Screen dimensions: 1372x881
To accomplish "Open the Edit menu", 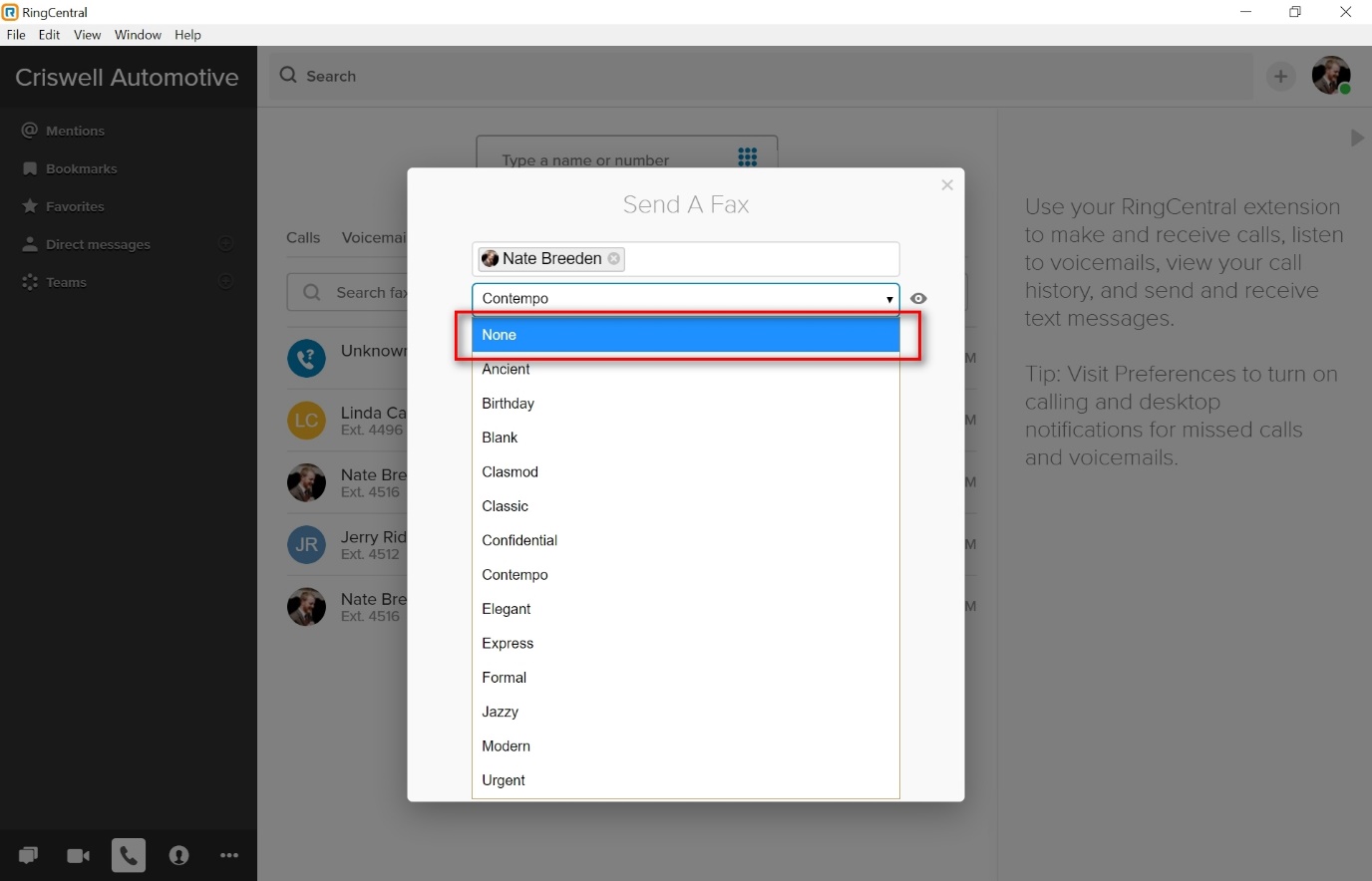I will [x=50, y=35].
